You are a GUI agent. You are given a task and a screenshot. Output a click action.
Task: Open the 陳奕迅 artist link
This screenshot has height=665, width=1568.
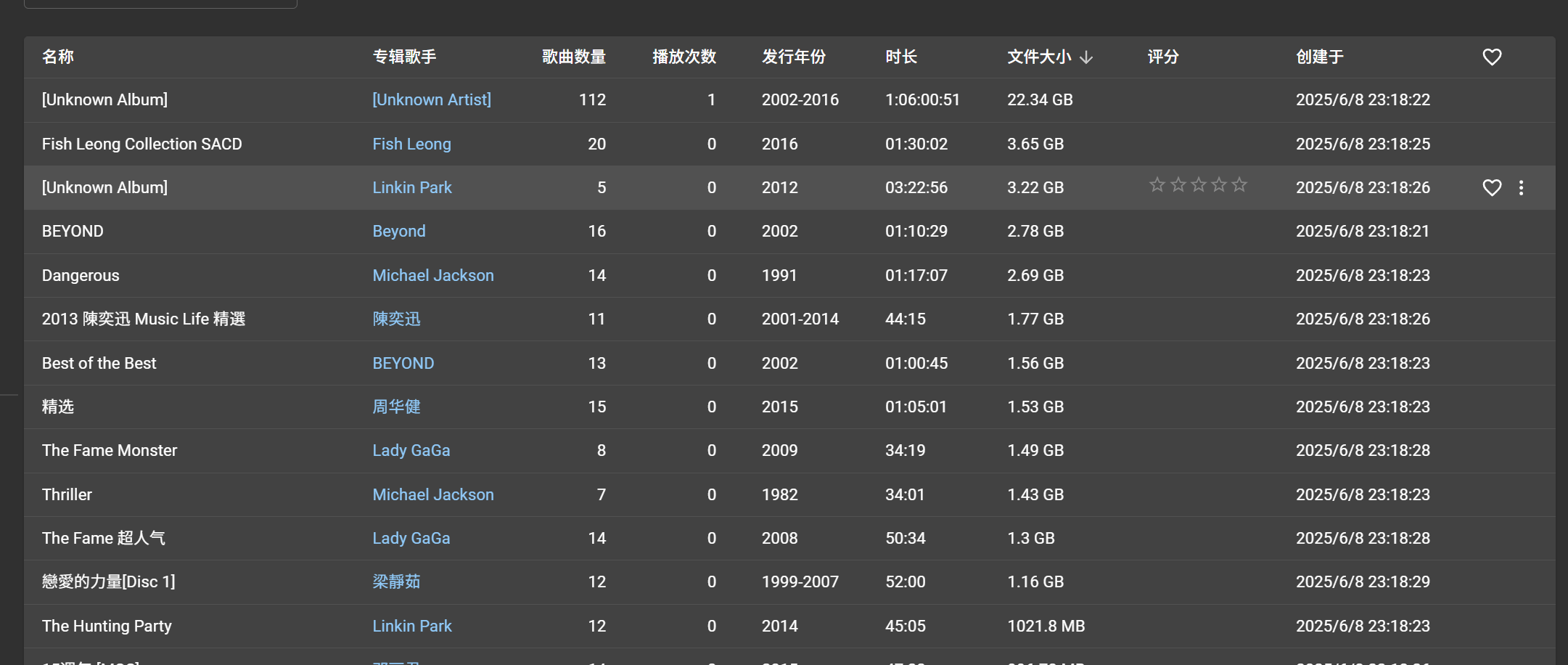pos(396,319)
